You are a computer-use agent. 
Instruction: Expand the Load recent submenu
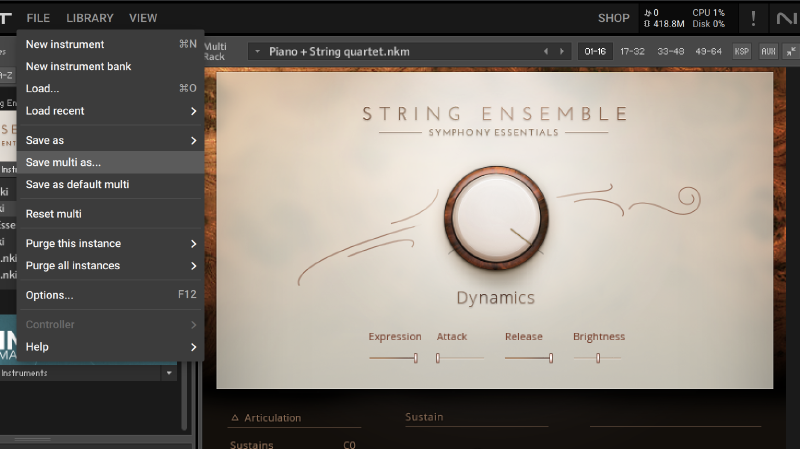point(111,111)
